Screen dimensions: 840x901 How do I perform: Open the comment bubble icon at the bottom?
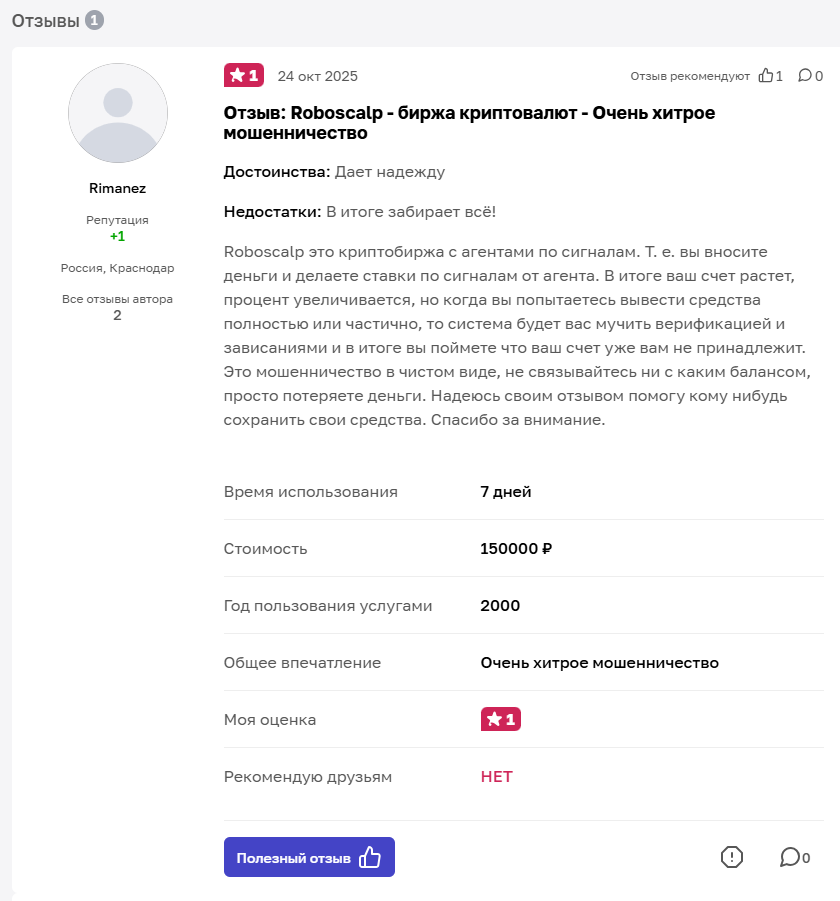pos(789,857)
